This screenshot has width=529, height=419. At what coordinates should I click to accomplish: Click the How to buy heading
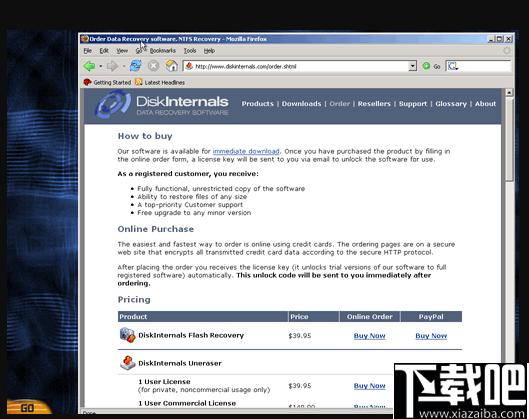pos(145,136)
